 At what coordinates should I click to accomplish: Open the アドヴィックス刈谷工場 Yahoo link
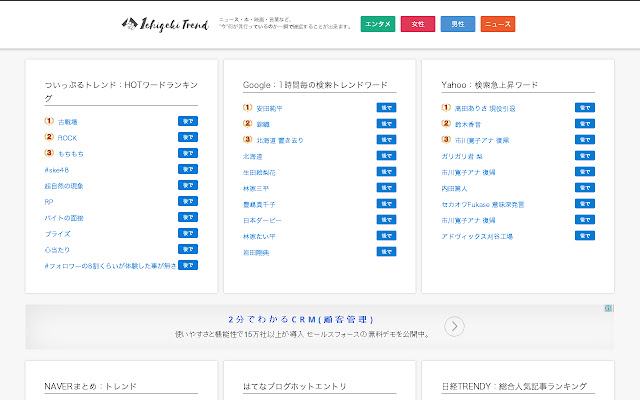tap(477, 236)
